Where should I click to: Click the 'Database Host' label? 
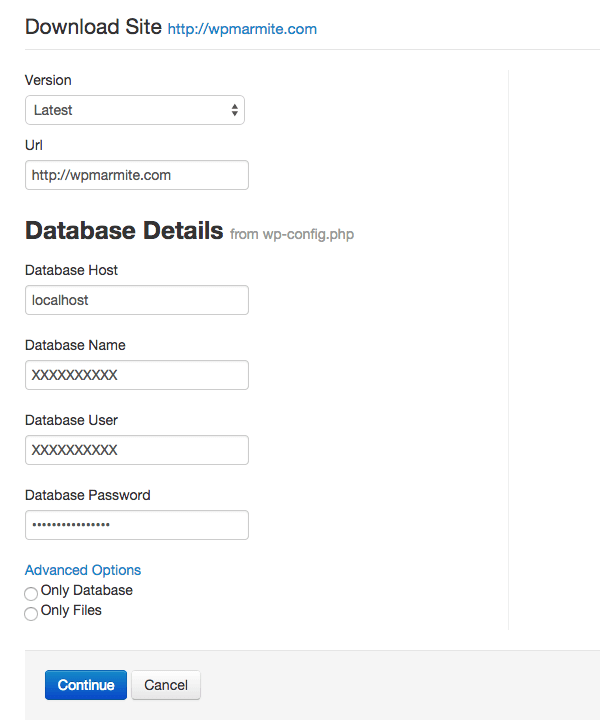point(71,270)
